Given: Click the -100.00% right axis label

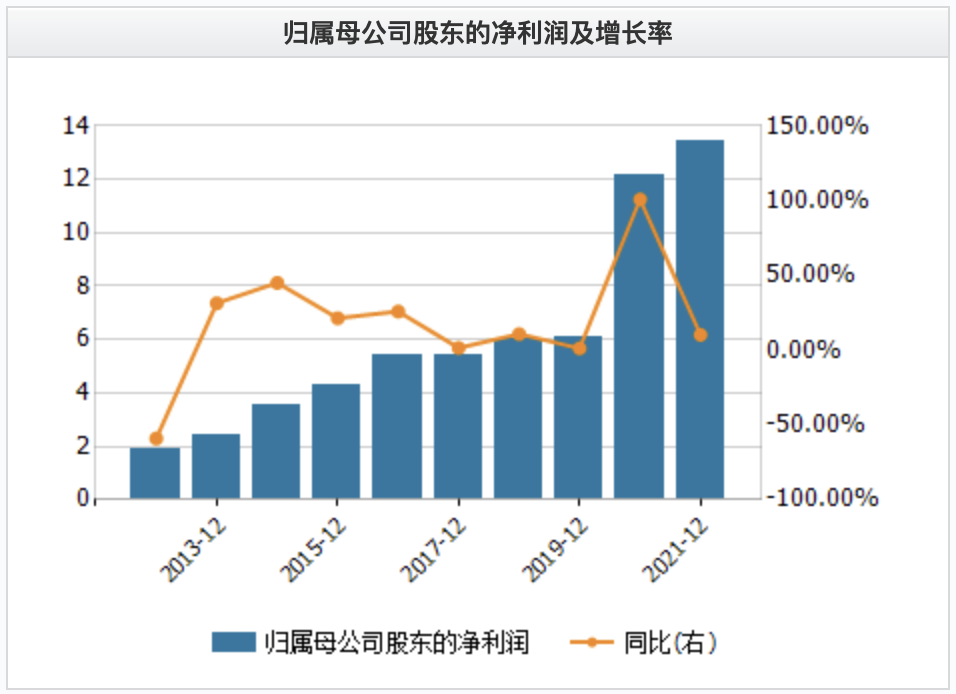Looking at the screenshot, I should click(822, 498).
